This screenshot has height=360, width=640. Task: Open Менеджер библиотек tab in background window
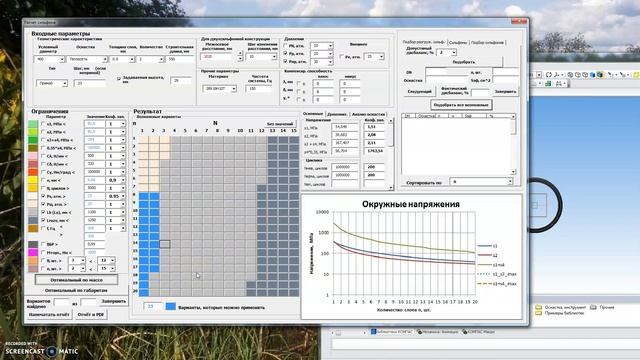[x=437, y=332]
